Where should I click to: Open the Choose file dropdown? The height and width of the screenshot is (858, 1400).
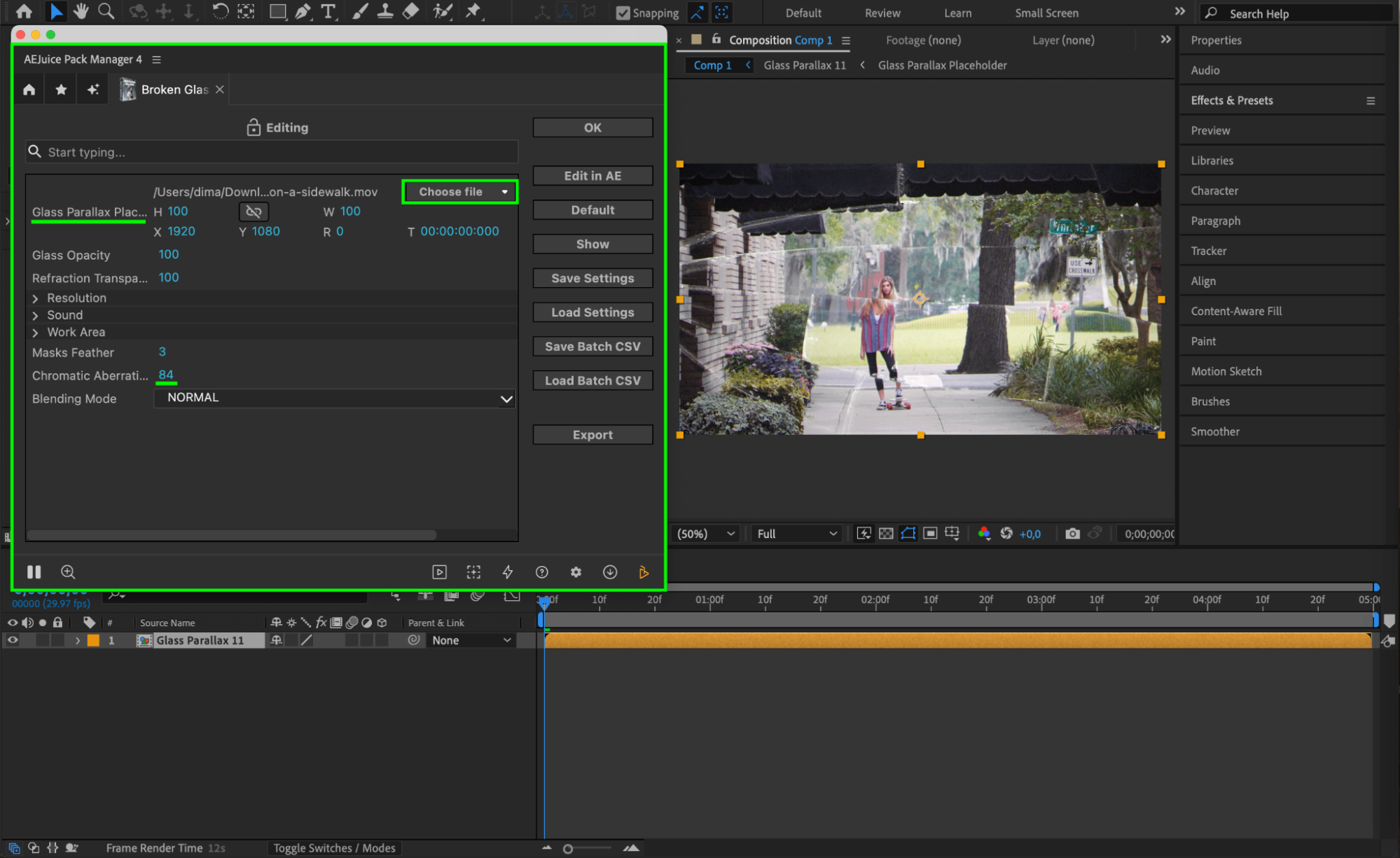coord(460,192)
